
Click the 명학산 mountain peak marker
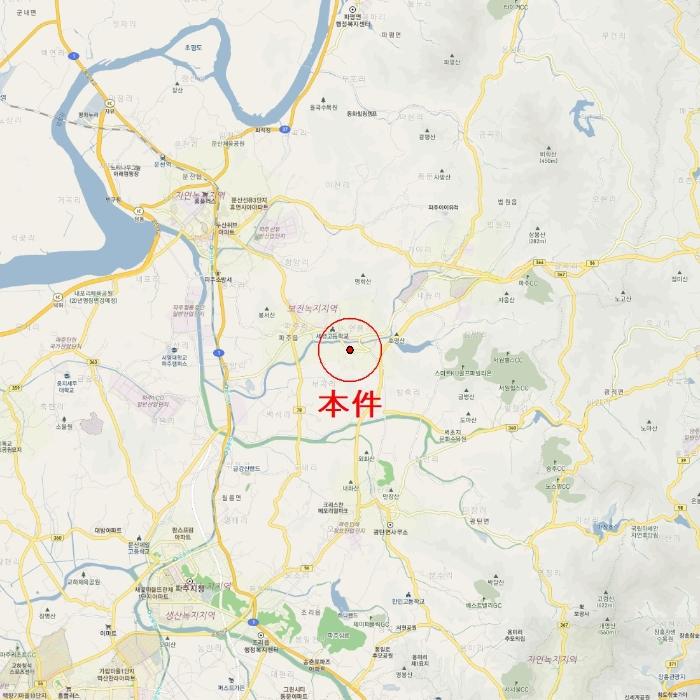point(363,275)
